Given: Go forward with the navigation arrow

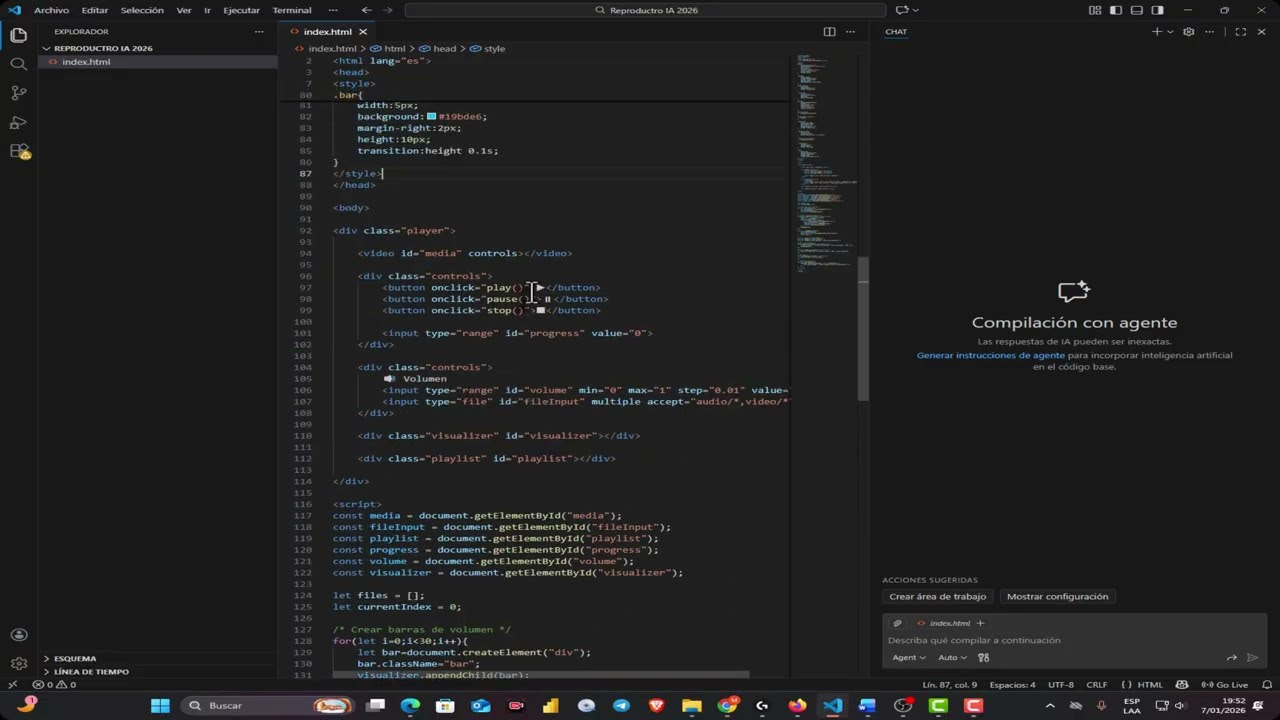Looking at the screenshot, I should [389, 10].
